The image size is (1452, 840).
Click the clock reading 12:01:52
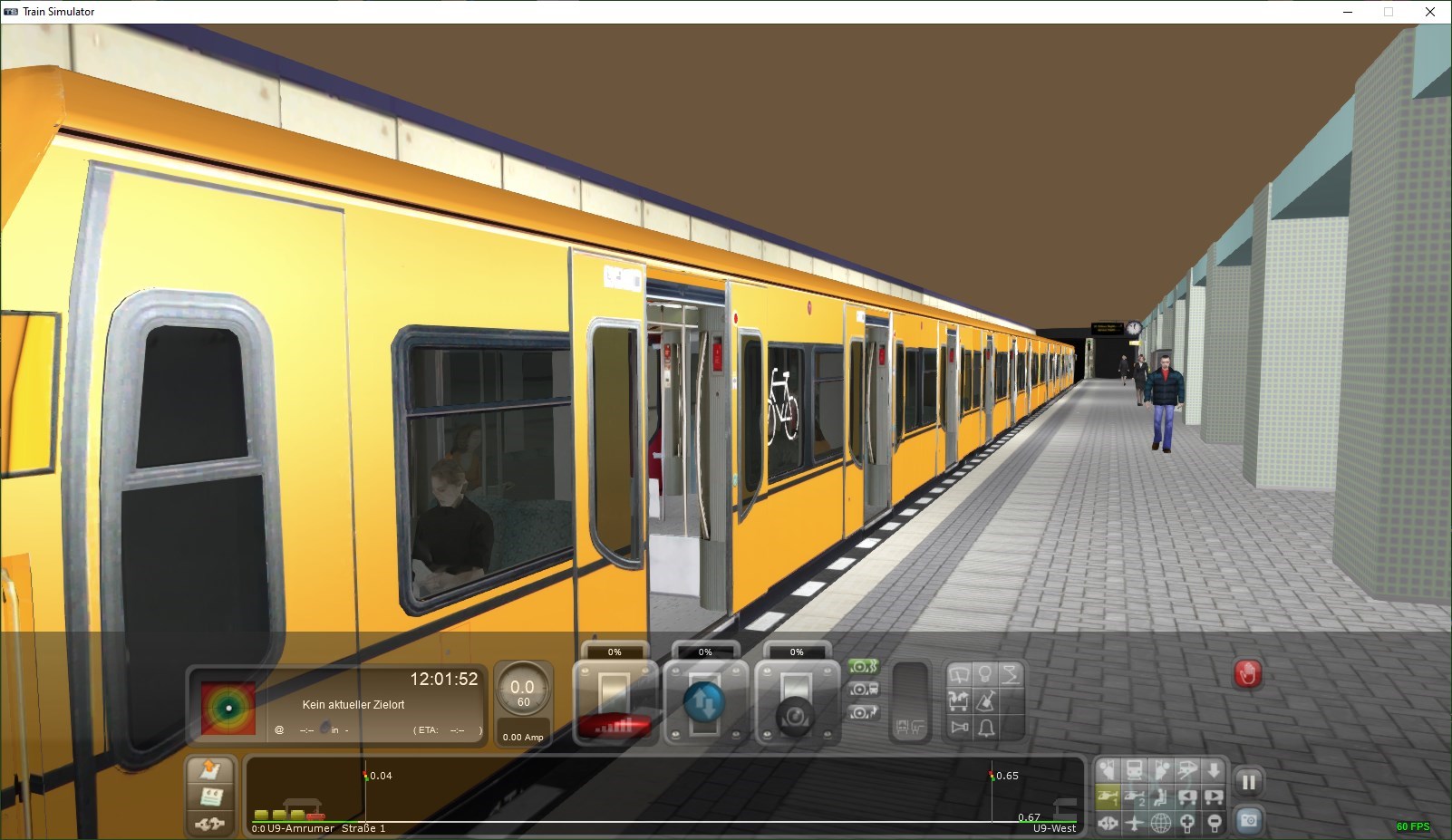coord(444,680)
